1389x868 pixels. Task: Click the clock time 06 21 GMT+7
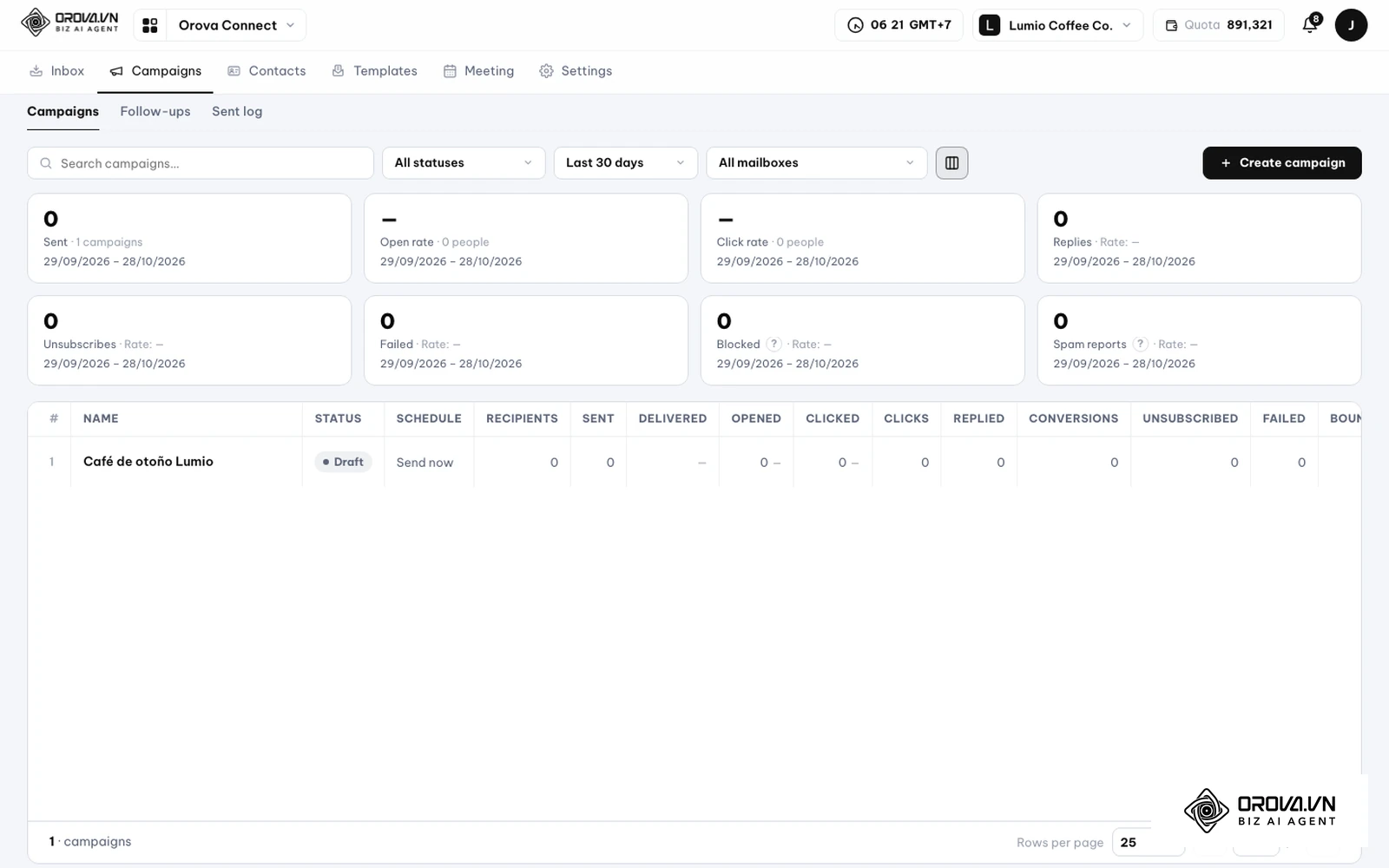(x=899, y=25)
